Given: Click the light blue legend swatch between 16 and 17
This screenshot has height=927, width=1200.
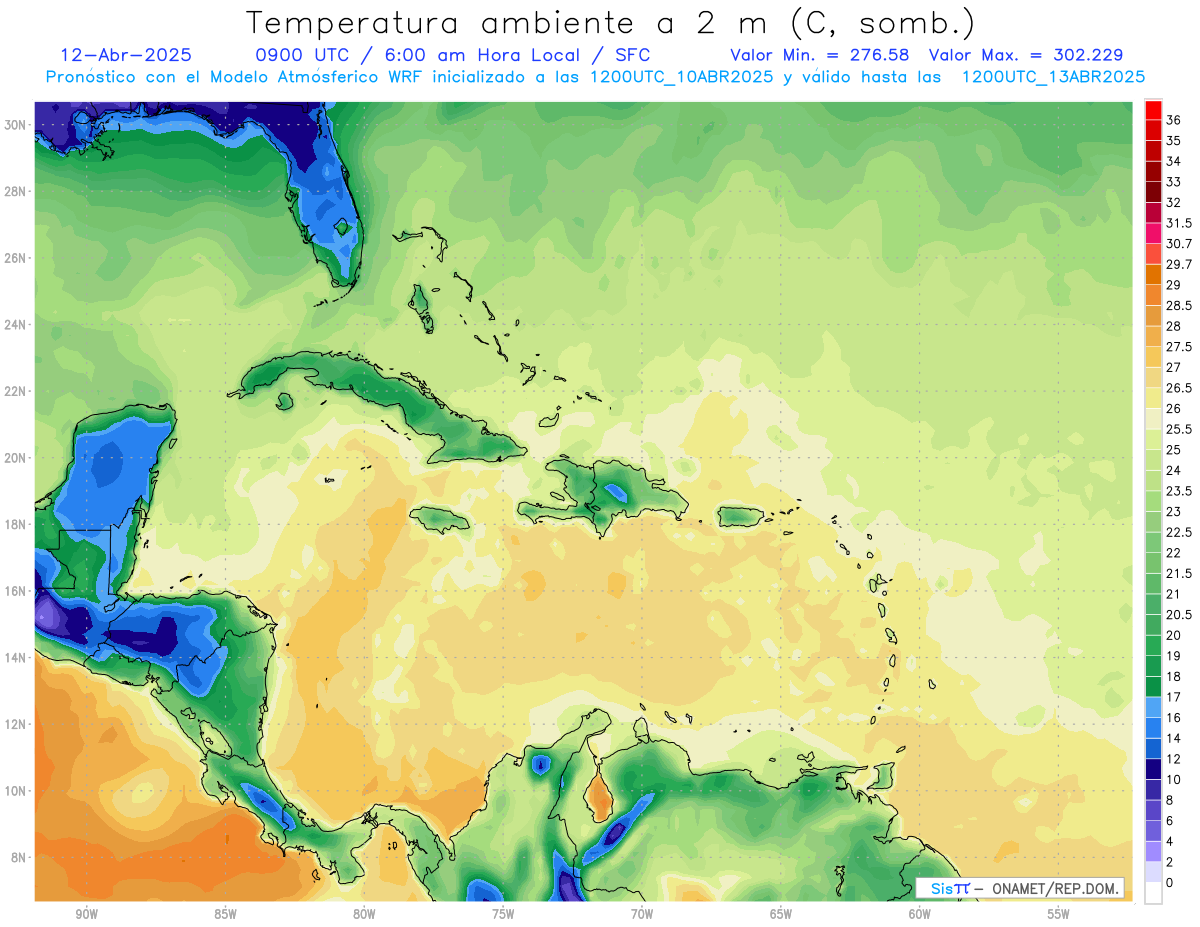Looking at the screenshot, I should point(1153,707).
